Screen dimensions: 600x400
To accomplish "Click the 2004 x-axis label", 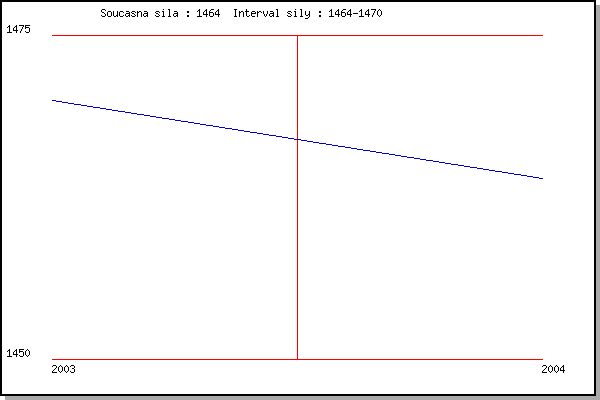I will click(x=553, y=369).
